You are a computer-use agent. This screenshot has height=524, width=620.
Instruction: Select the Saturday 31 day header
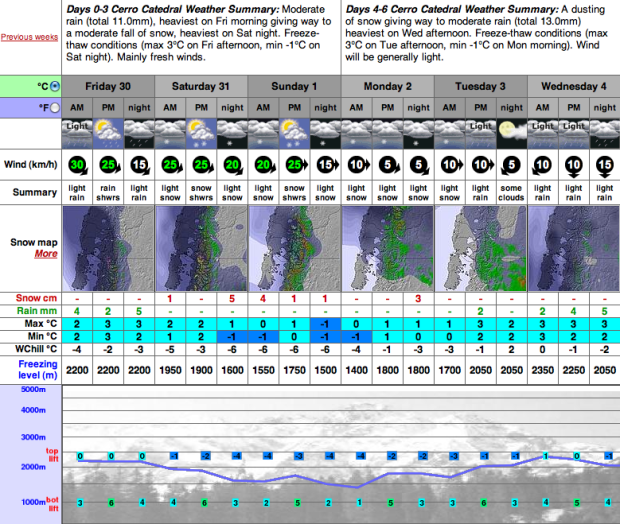click(201, 86)
